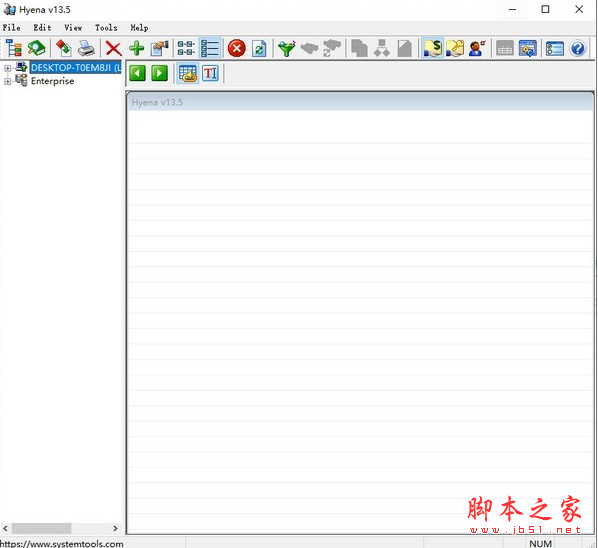Viewport: 598px width, 548px height.
Task: Toggle the shared folder dollar icon
Action: [x=432, y=48]
